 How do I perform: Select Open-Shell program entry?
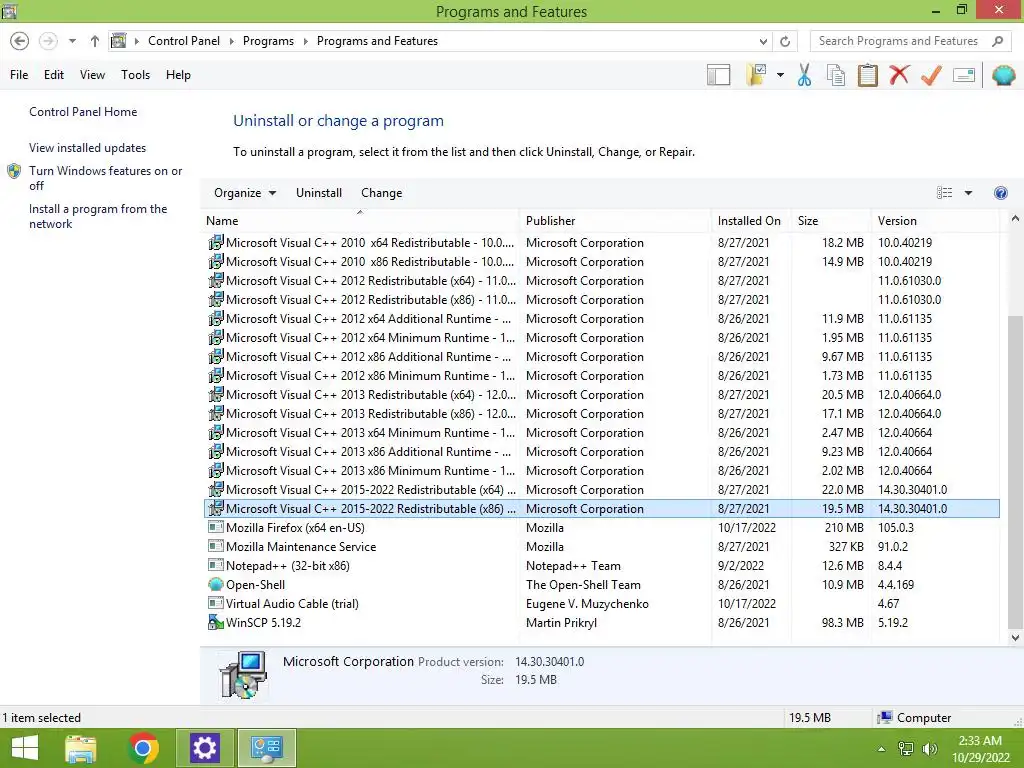click(602, 584)
